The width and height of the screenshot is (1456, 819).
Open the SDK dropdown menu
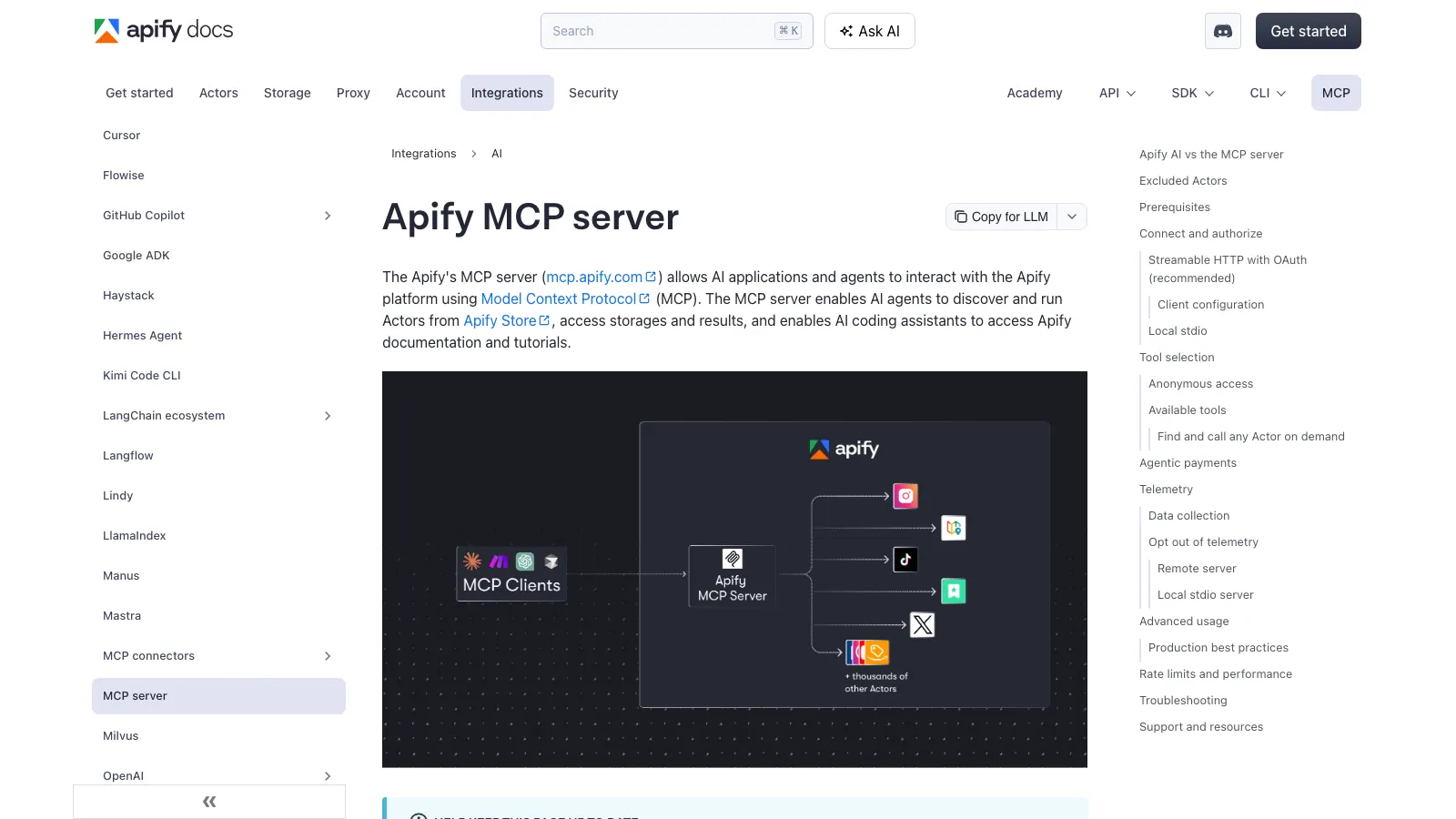(x=1193, y=93)
